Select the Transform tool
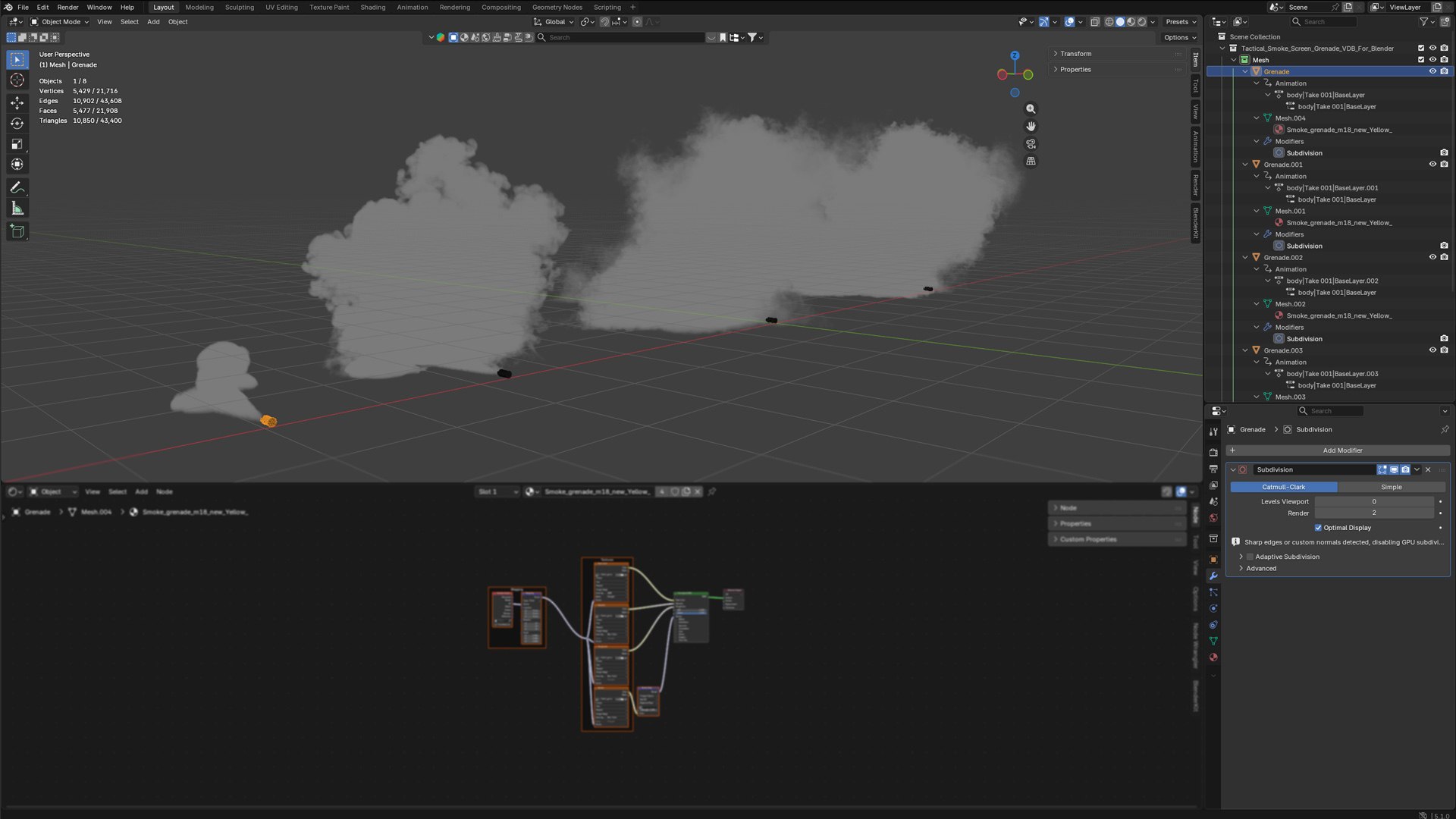Viewport: 1456px width, 819px height. tap(17, 164)
